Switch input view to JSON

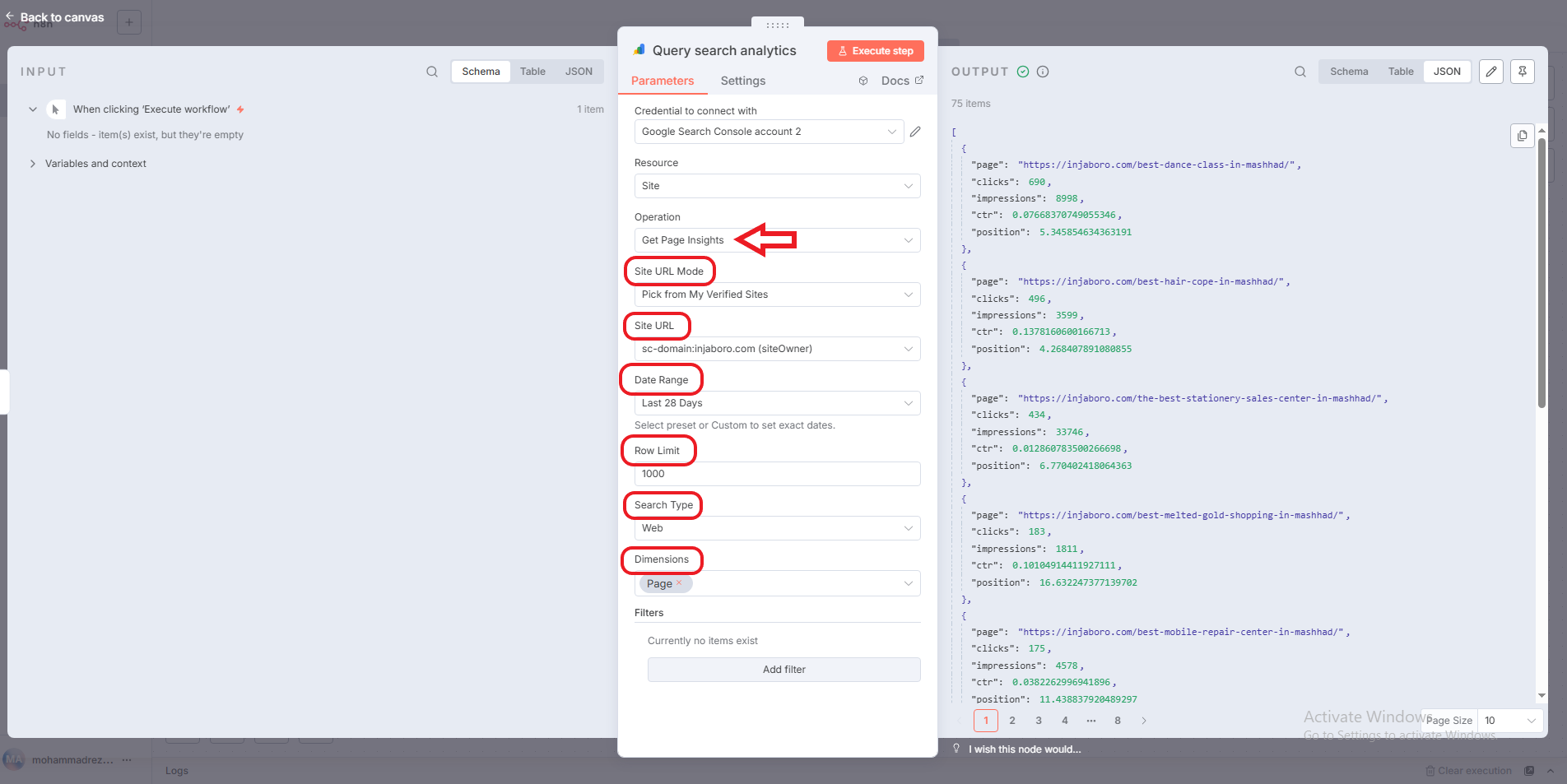[579, 72]
